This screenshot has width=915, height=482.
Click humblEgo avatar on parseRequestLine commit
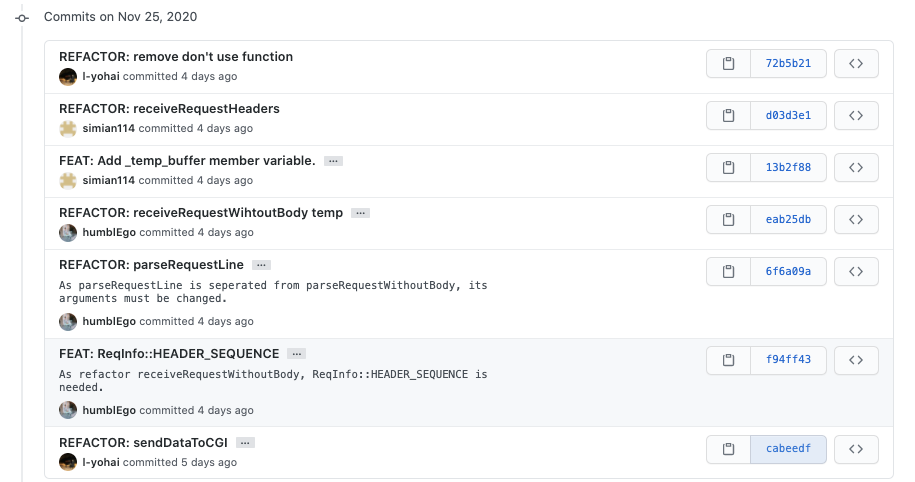coord(68,322)
